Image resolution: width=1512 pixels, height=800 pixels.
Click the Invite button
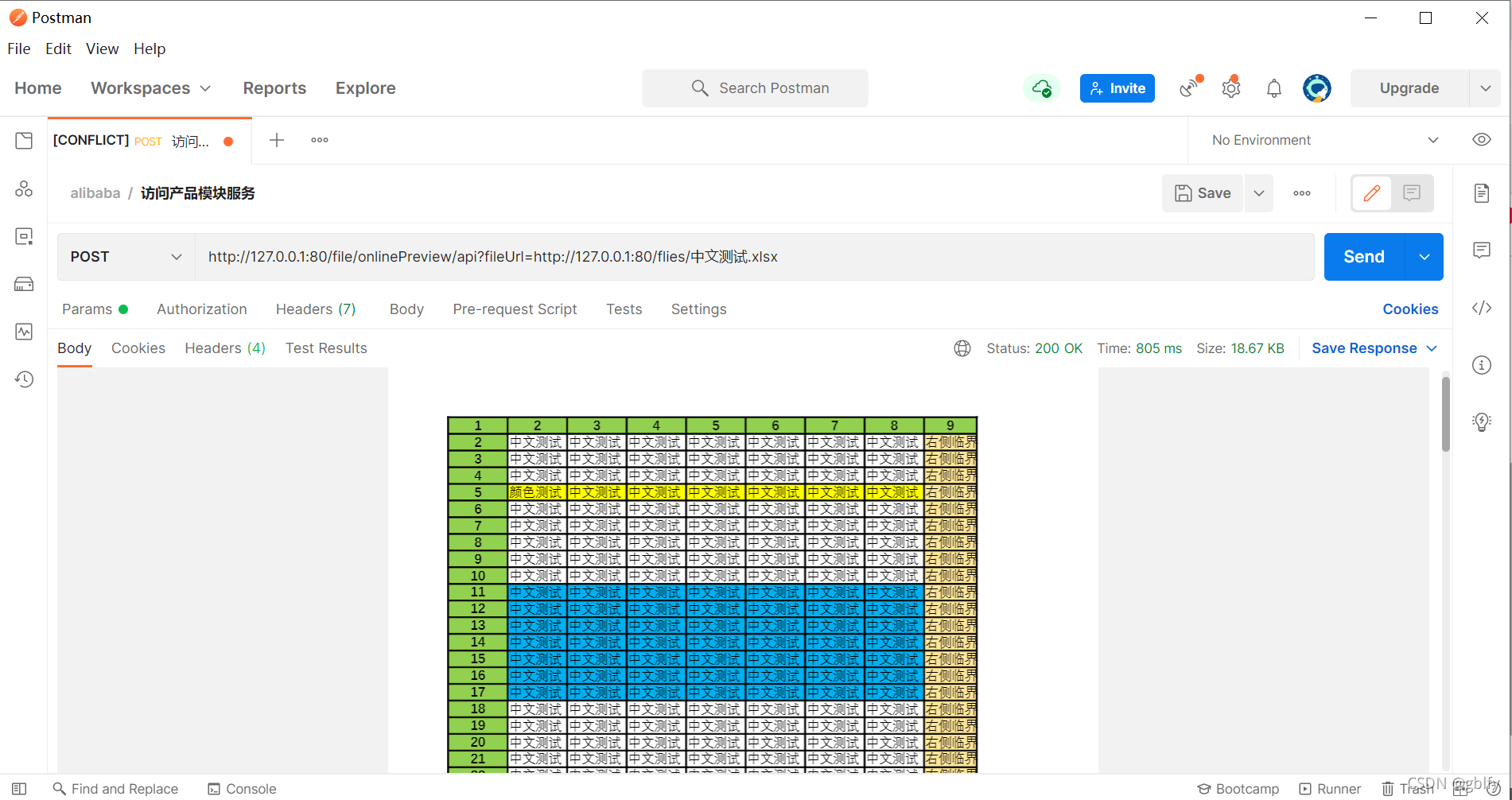point(1117,88)
